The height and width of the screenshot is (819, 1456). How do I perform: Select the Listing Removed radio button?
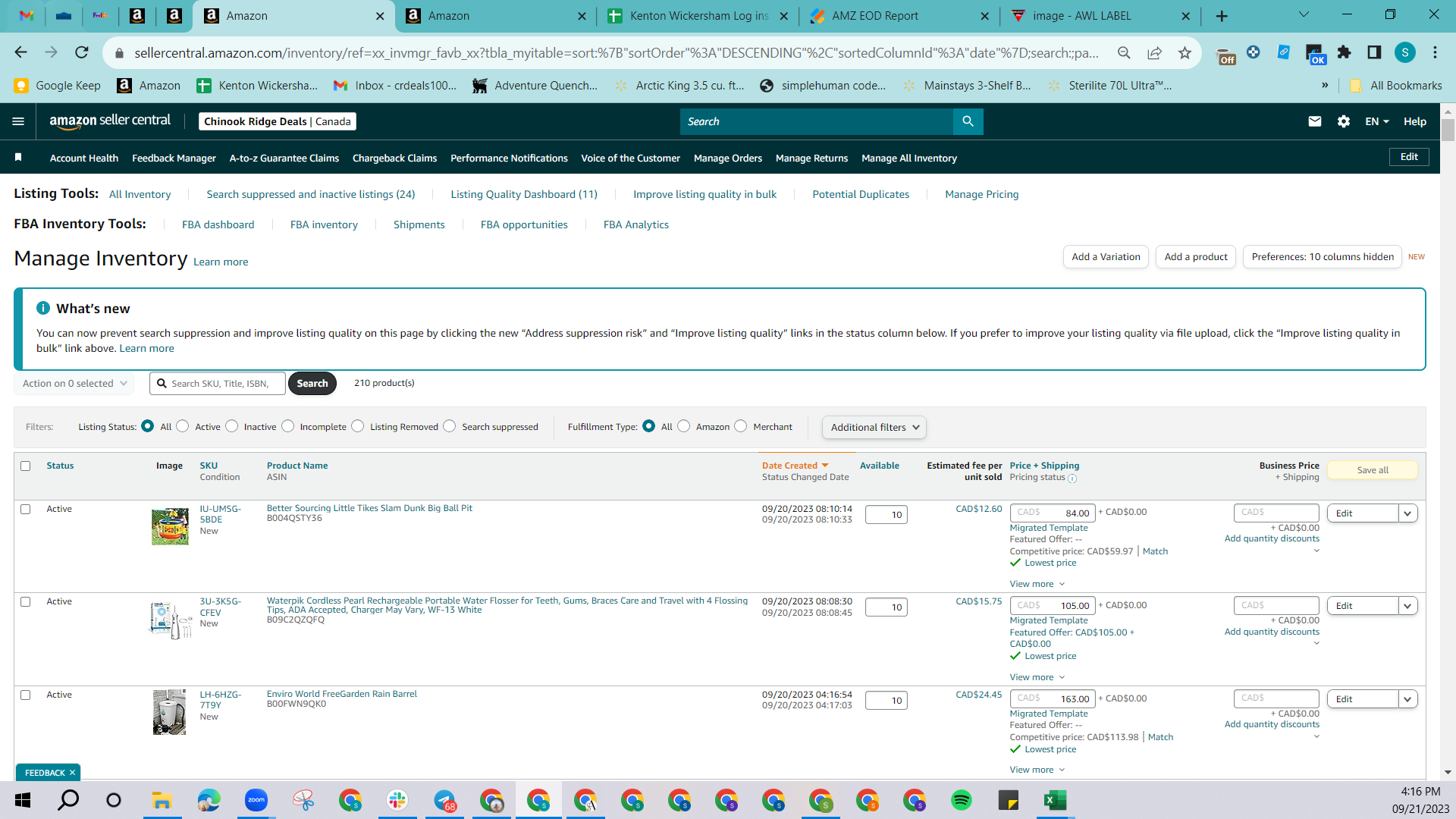tap(358, 426)
